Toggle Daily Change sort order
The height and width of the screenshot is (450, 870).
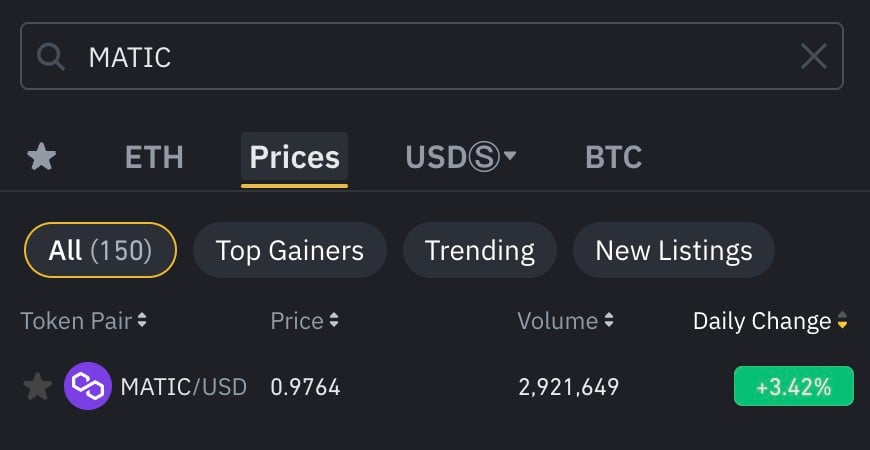[842, 320]
